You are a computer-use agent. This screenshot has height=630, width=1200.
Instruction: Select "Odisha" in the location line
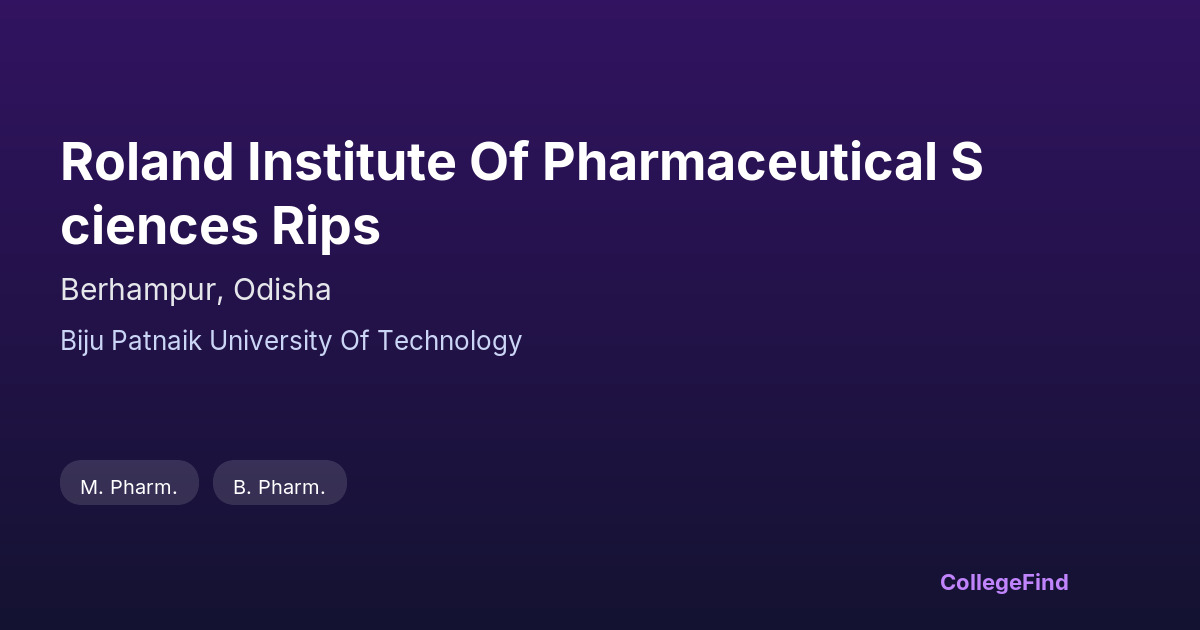click(282, 290)
